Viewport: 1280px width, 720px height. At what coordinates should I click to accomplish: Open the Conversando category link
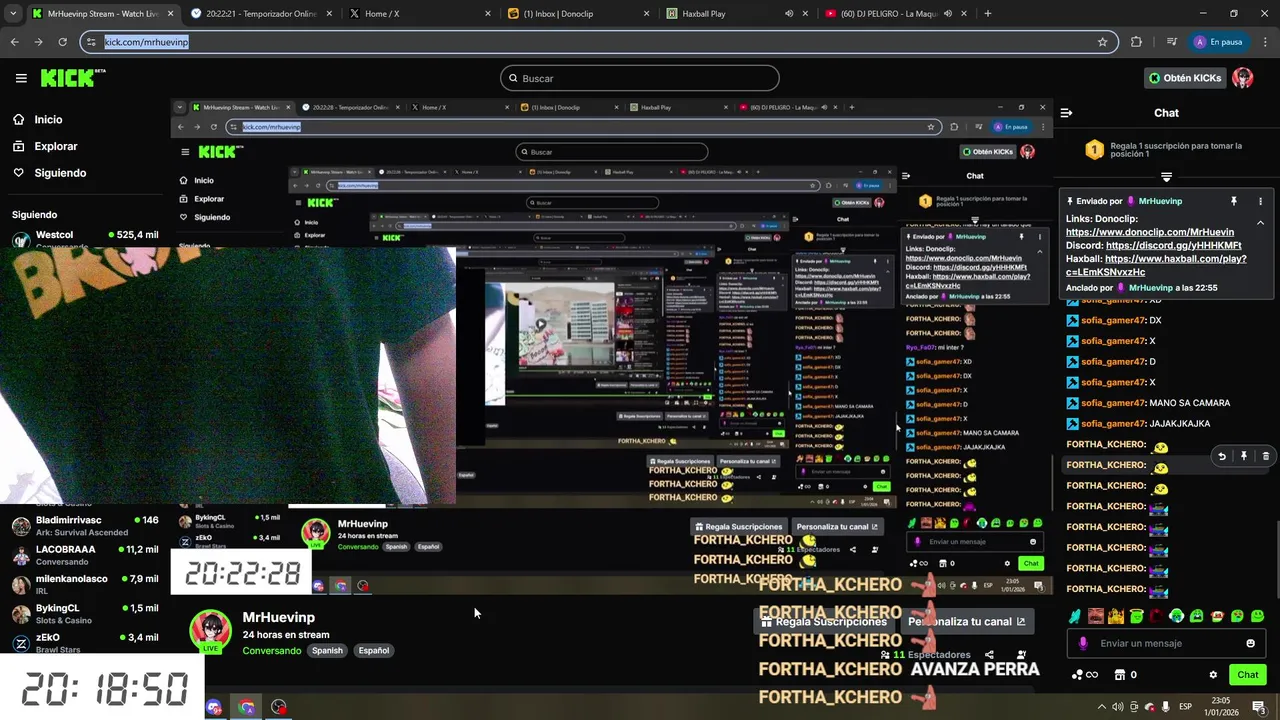pos(272,650)
